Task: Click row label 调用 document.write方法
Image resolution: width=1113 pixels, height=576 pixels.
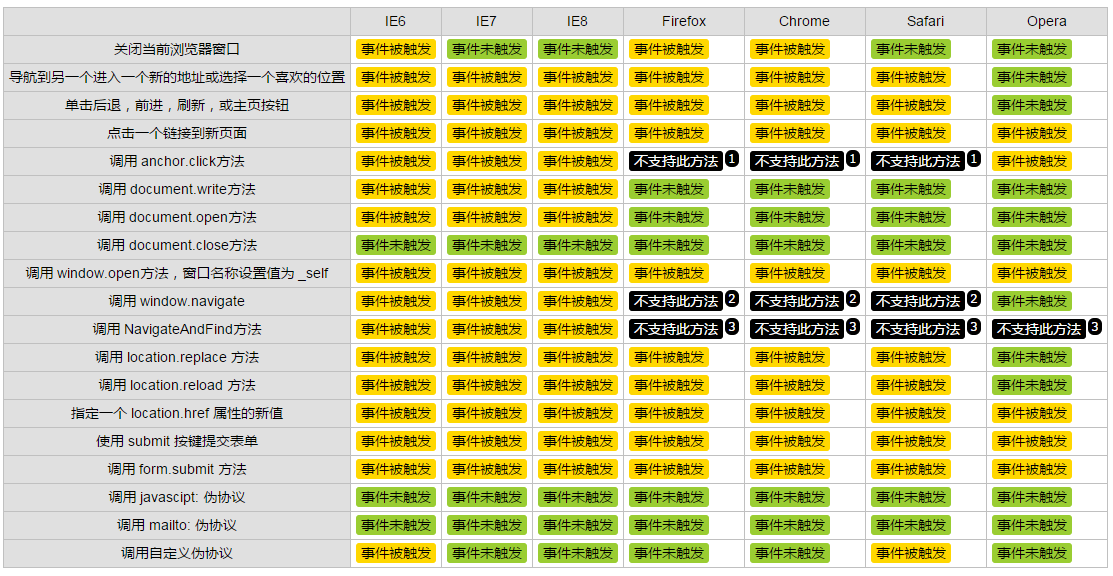Action: click(177, 190)
